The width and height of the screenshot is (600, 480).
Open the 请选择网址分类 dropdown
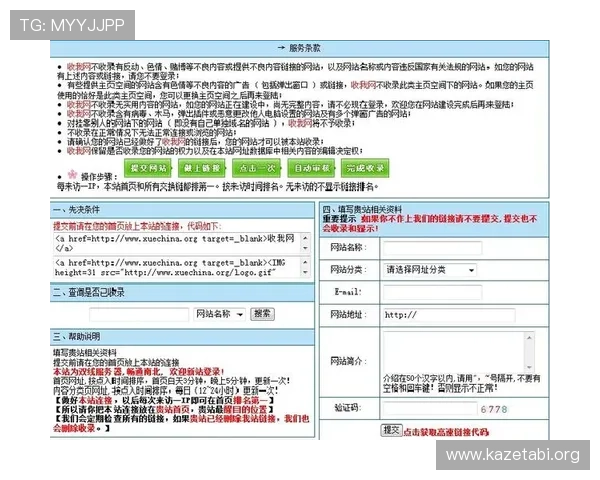(x=430, y=270)
